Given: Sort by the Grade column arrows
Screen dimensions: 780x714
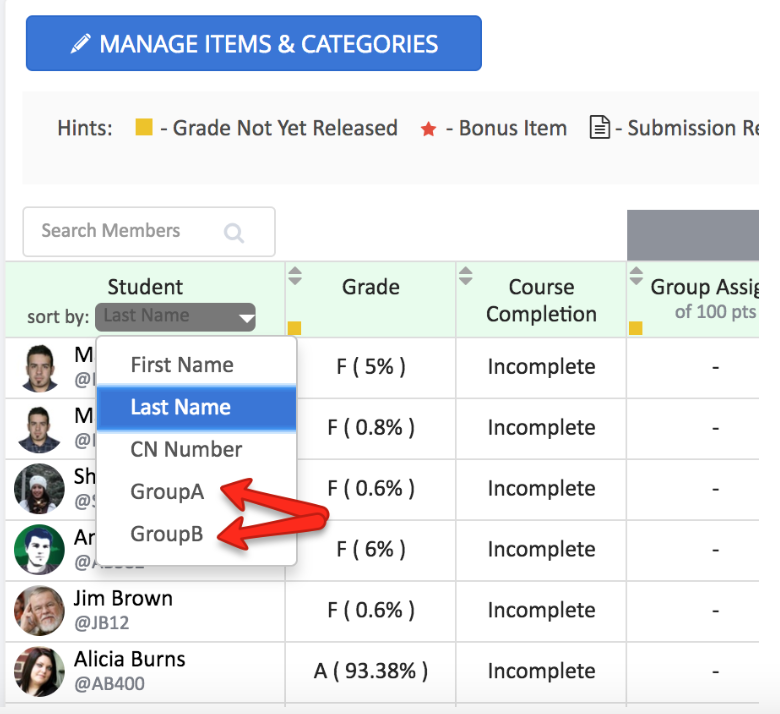Looking at the screenshot, I should coord(295,276).
